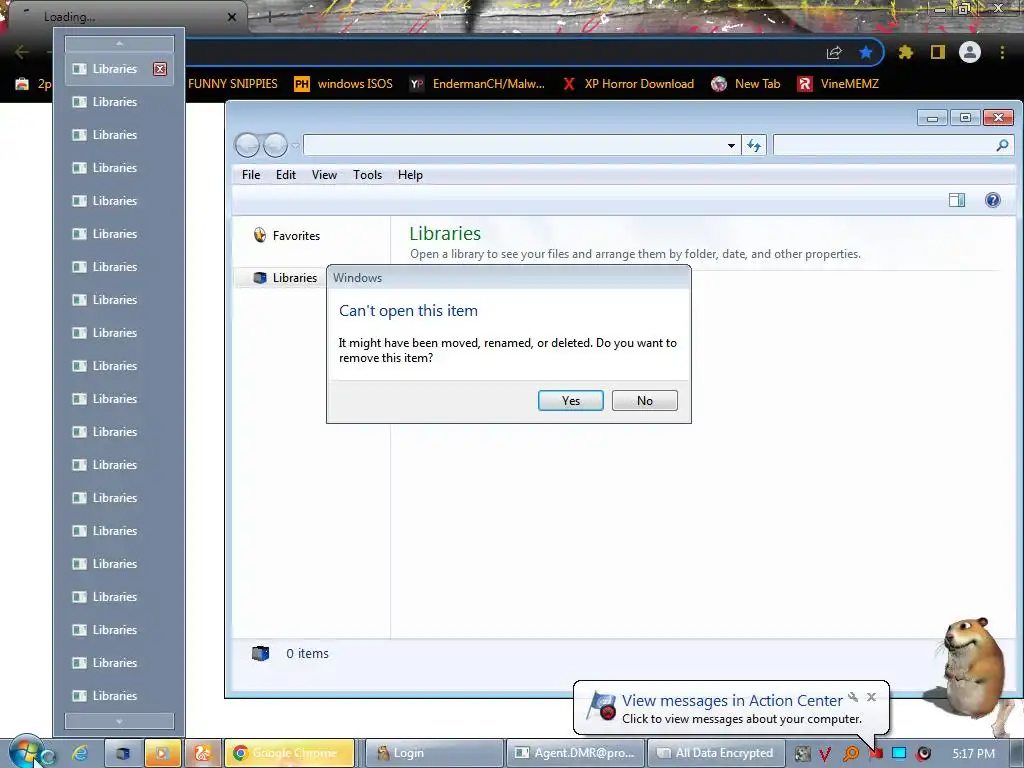Click the up arrow of the Libraries taskbar list
The height and width of the screenshot is (768, 1024).
pyautogui.click(x=120, y=44)
